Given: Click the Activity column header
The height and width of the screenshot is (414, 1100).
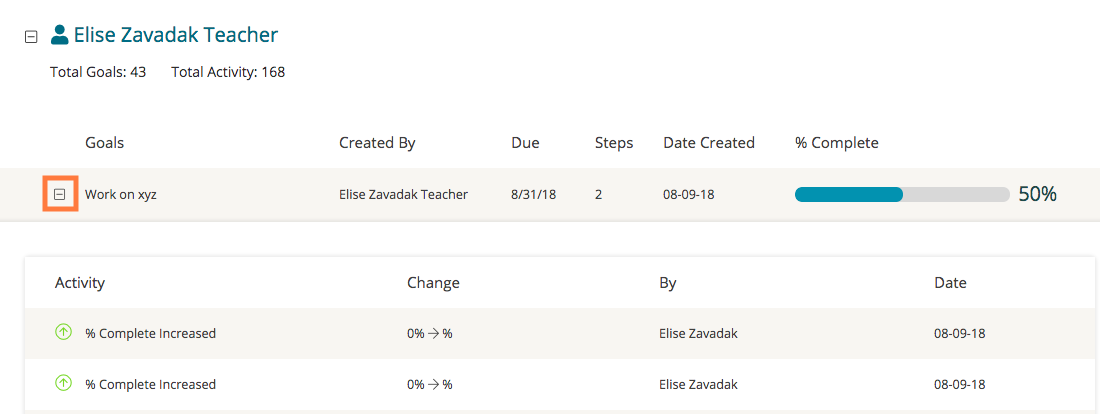Looking at the screenshot, I should [80, 283].
